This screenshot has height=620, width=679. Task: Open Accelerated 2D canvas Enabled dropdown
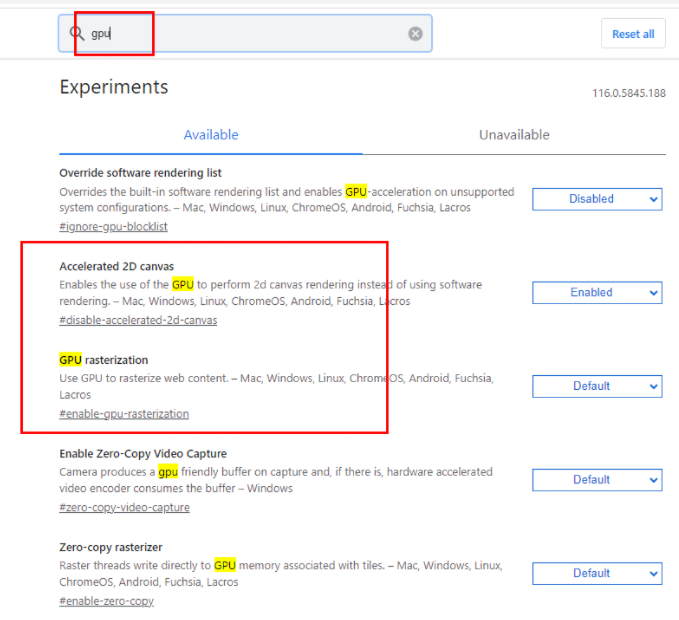[x=597, y=293]
